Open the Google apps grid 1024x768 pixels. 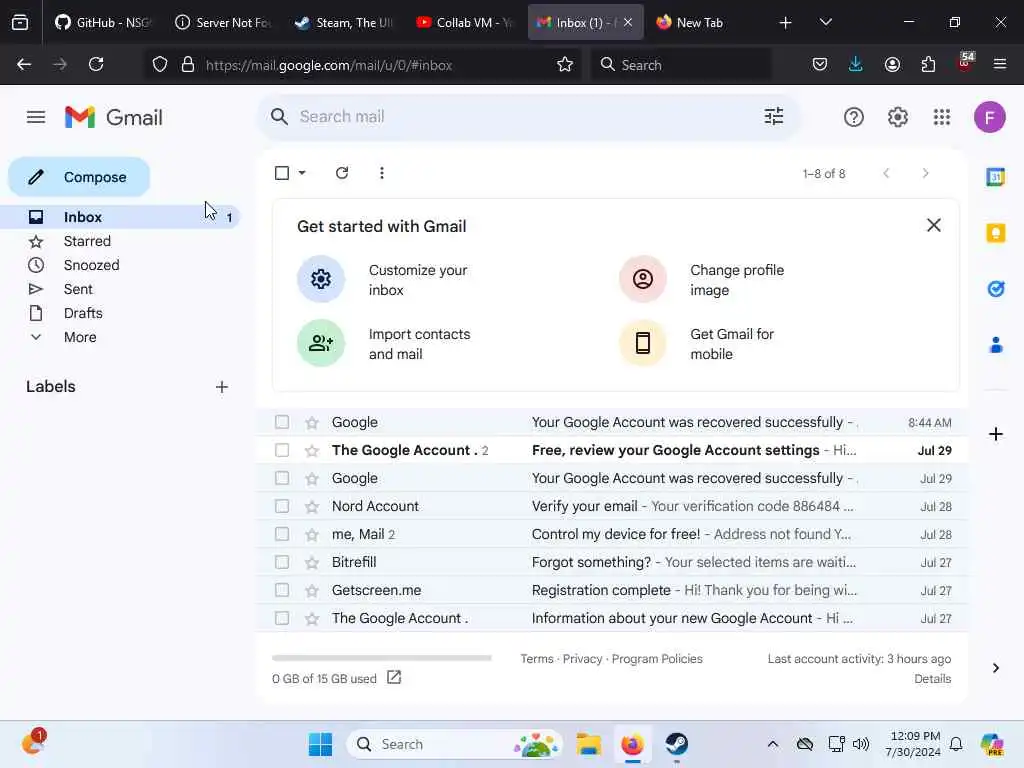coord(942,118)
